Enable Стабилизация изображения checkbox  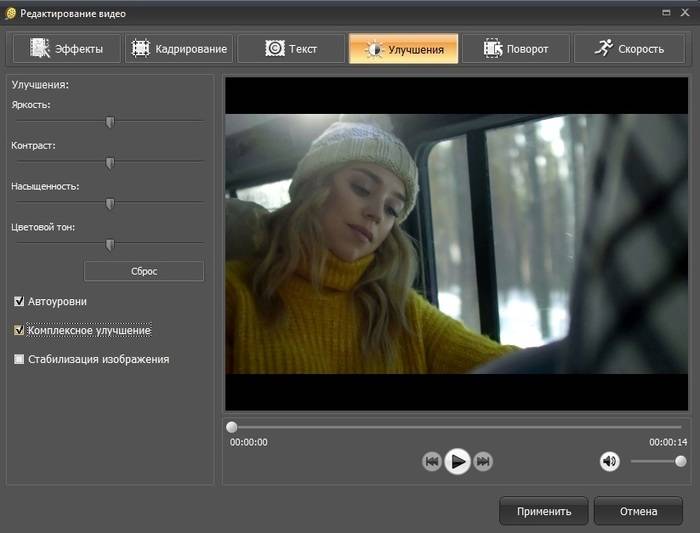[x=19, y=359]
